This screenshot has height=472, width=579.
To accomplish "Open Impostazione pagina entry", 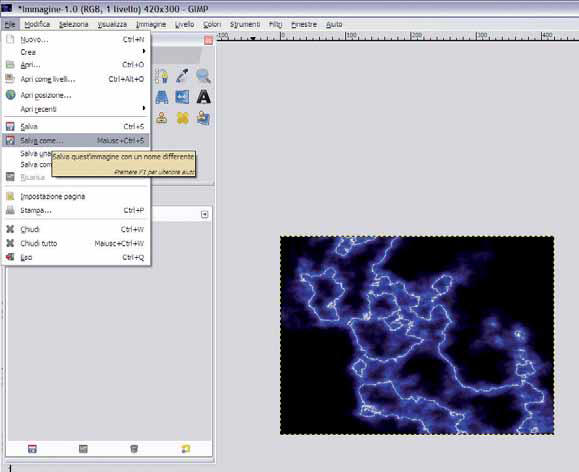I will (76, 196).
